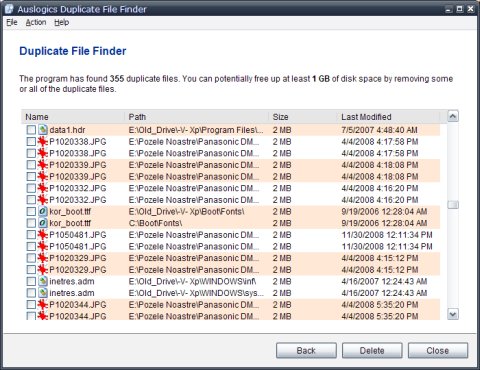Click path E:\Old_Drive\-V- Xp\Program Files\...
Image resolution: width=480 pixels, height=370 pixels.
click(x=196, y=130)
